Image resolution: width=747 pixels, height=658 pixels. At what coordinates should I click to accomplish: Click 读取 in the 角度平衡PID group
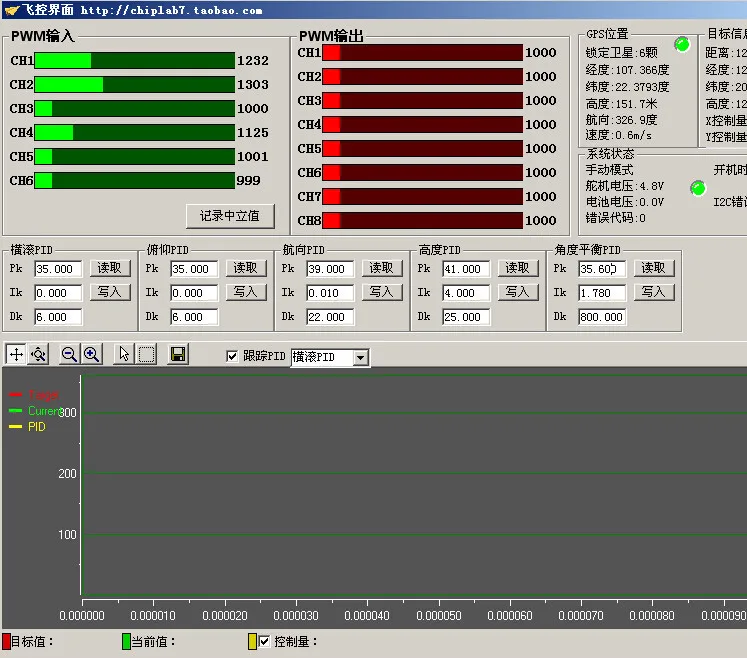654,268
